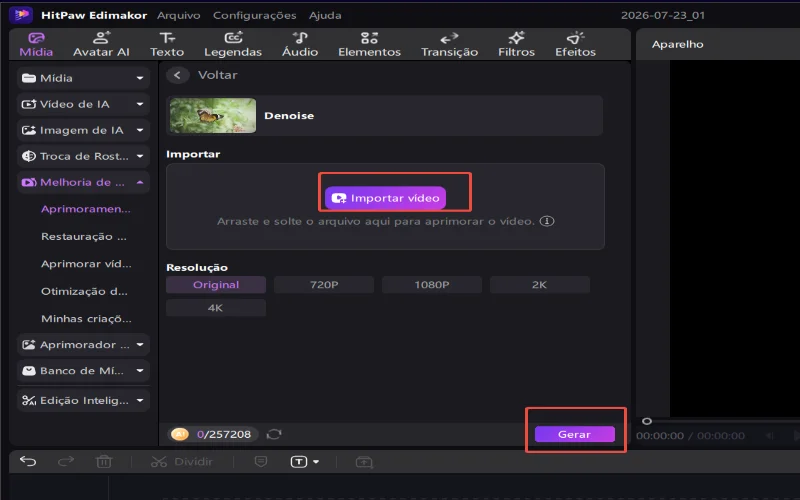Go back with the Voltar arrow button
Screen dimensions: 800x500
click(177, 75)
